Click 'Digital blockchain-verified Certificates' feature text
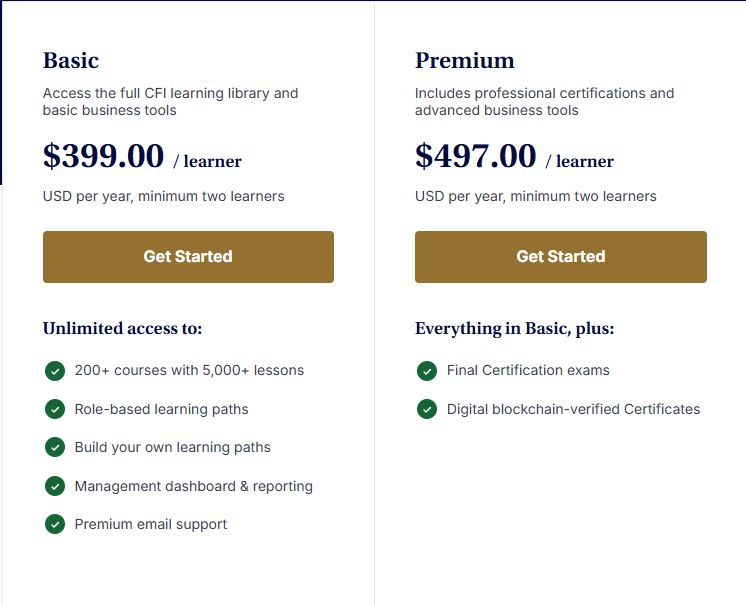 [x=573, y=409]
